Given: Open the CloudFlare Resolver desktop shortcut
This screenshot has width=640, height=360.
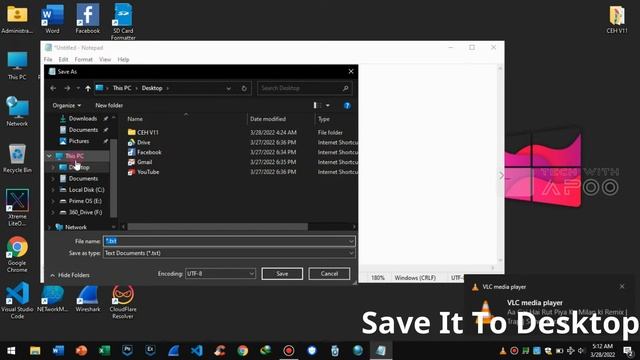Looking at the screenshot, I should tap(123, 301).
